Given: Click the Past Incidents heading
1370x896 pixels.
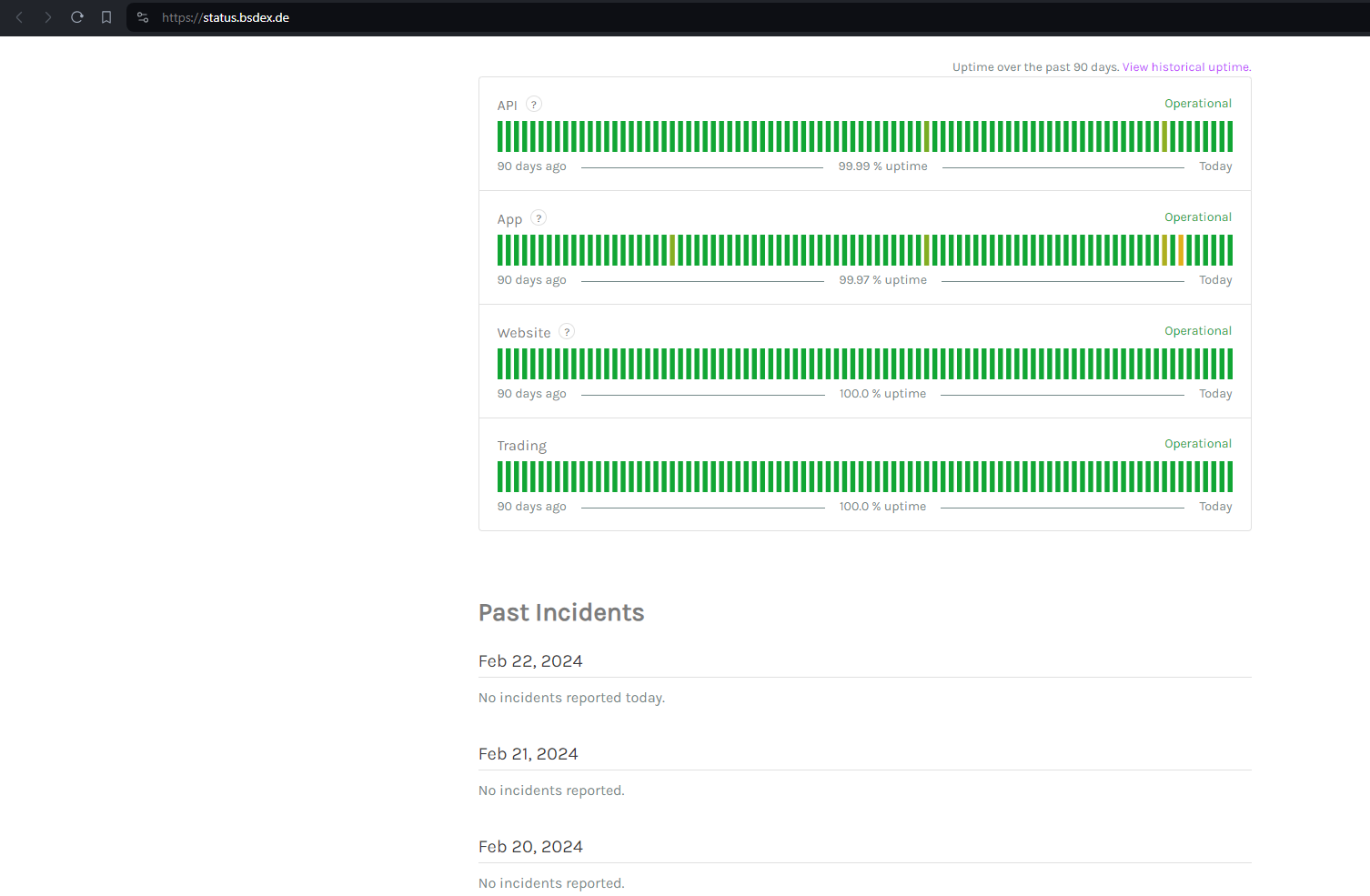Looking at the screenshot, I should point(561,613).
